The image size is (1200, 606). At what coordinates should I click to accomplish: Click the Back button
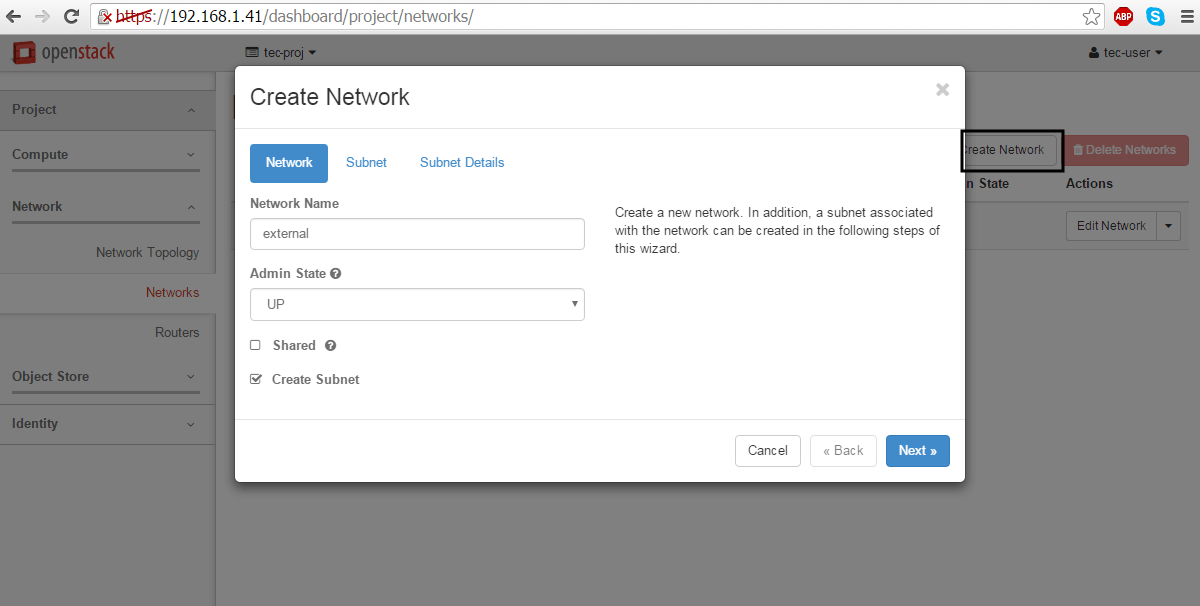click(843, 451)
